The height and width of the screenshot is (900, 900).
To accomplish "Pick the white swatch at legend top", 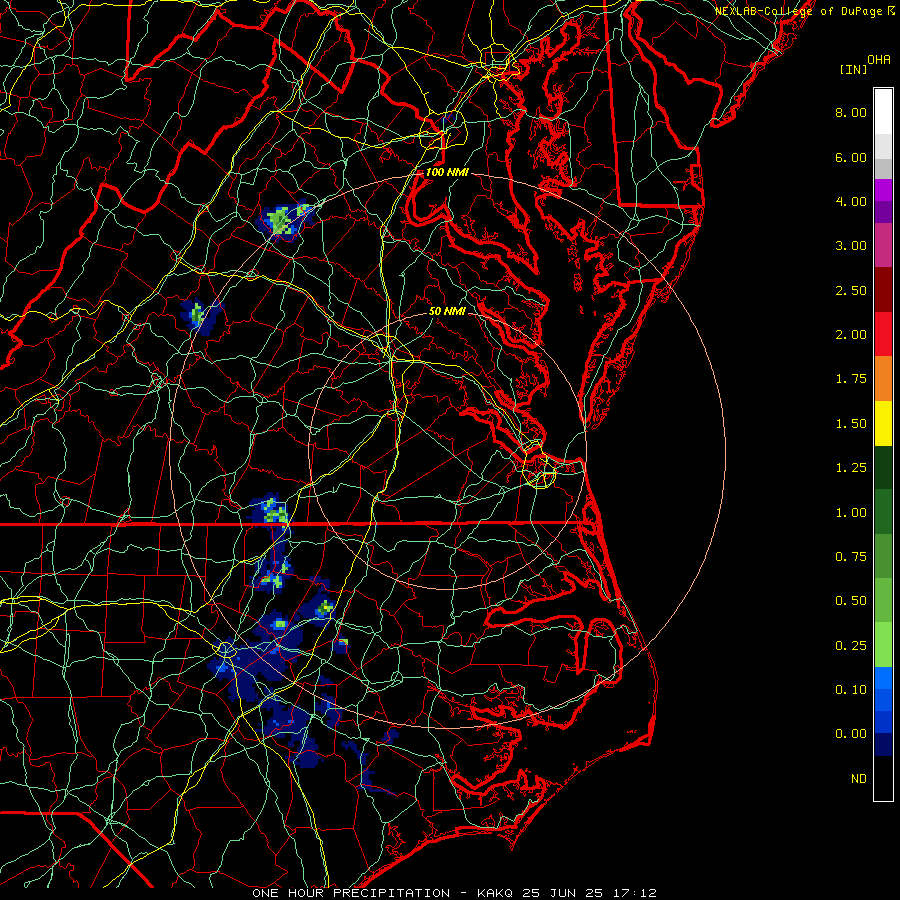I will click(x=883, y=112).
